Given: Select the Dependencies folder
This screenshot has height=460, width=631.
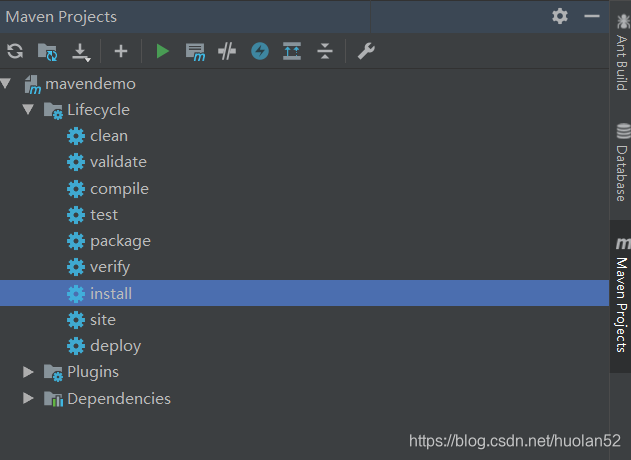Looking at the screenshot, I should (x=119, y=399).
